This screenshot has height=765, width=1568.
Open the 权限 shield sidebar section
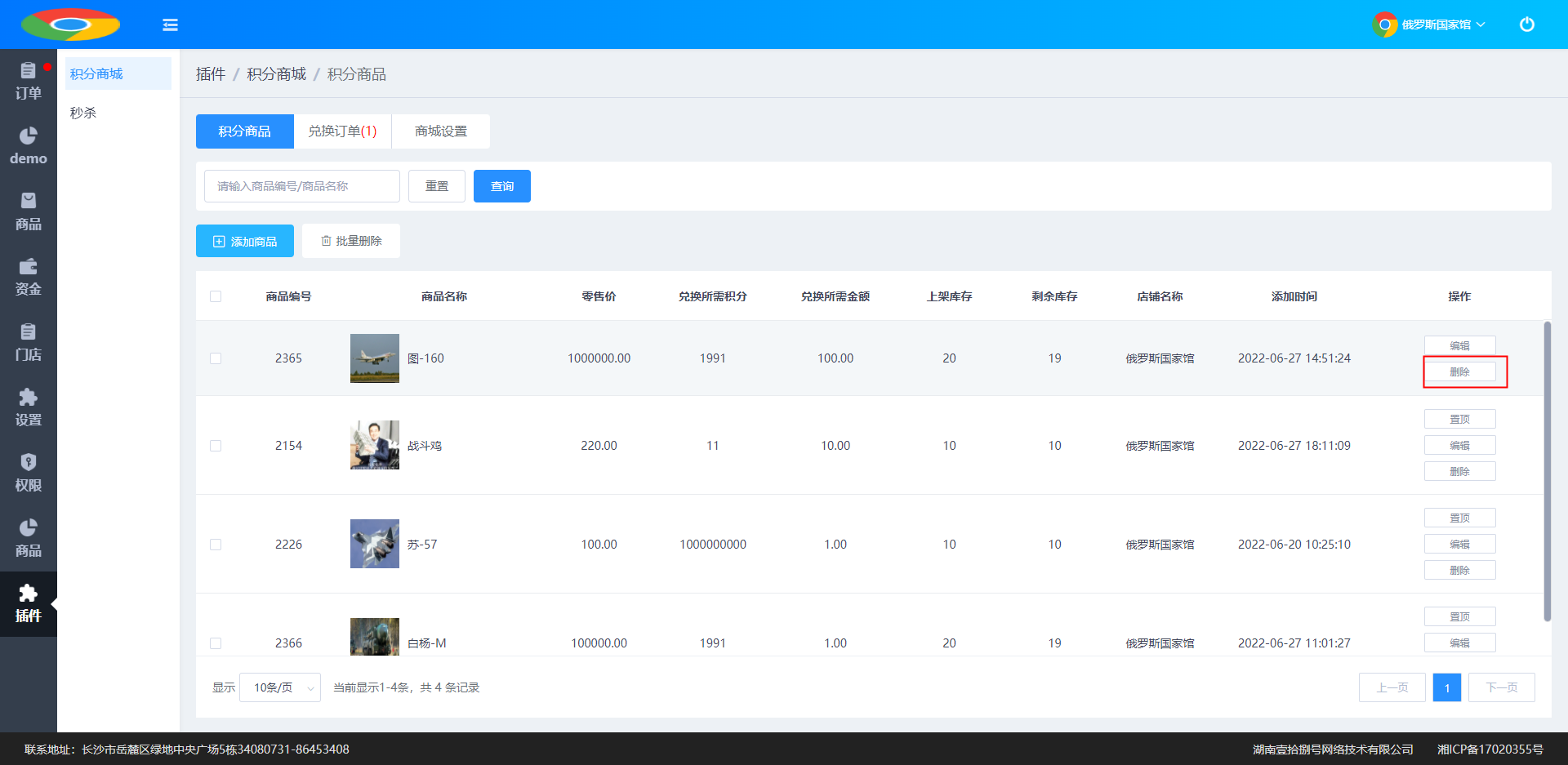29,474
